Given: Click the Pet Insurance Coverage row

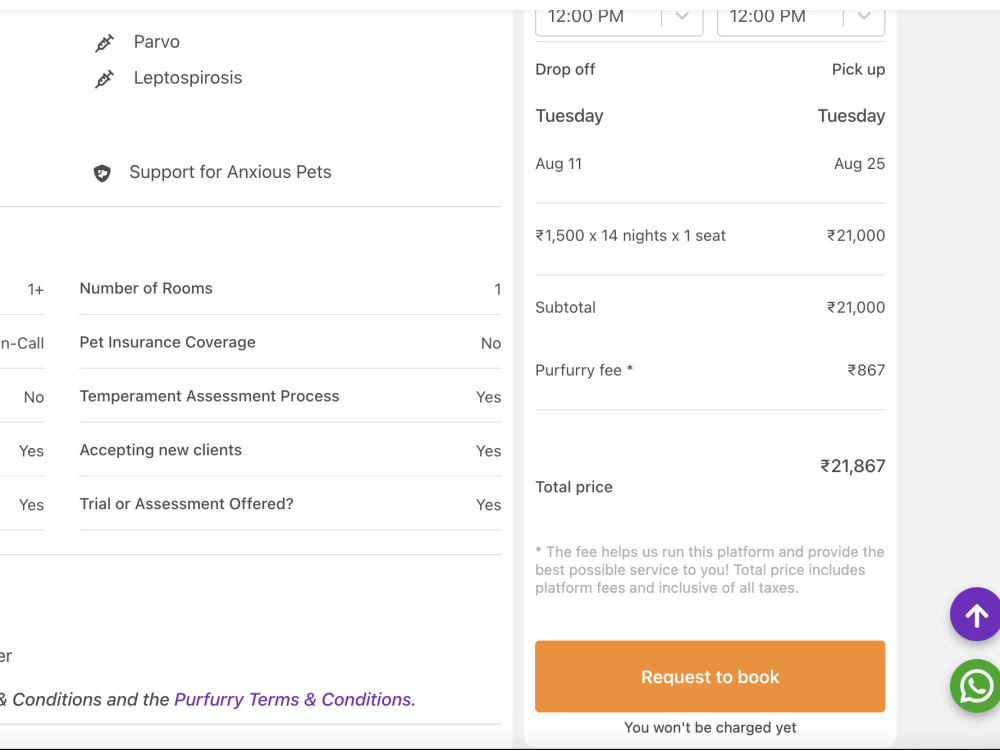Looking at the screenshot, I should (290, 342).
